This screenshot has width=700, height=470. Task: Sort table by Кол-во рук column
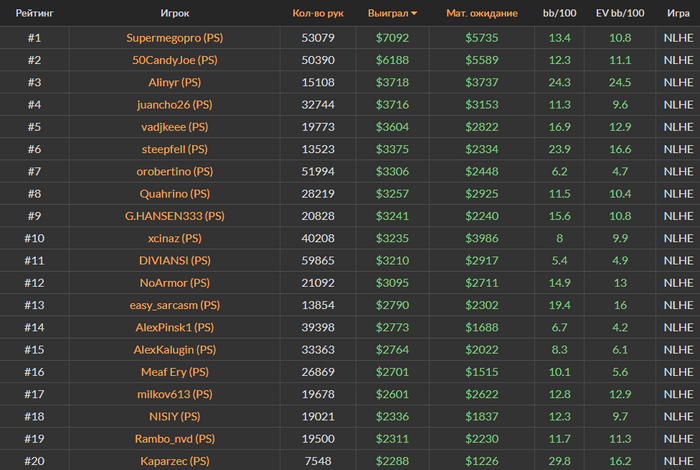(318, 13)
